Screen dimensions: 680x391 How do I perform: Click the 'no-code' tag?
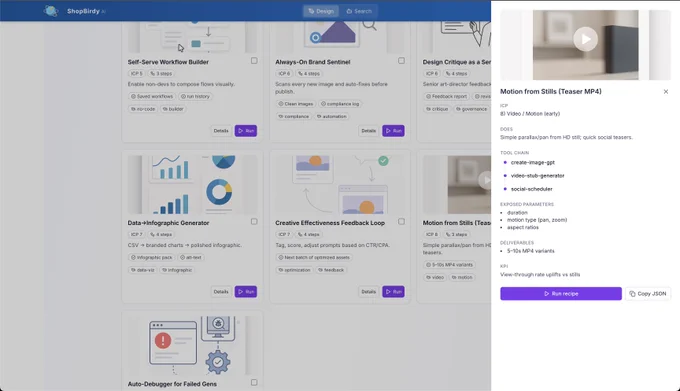143,109
